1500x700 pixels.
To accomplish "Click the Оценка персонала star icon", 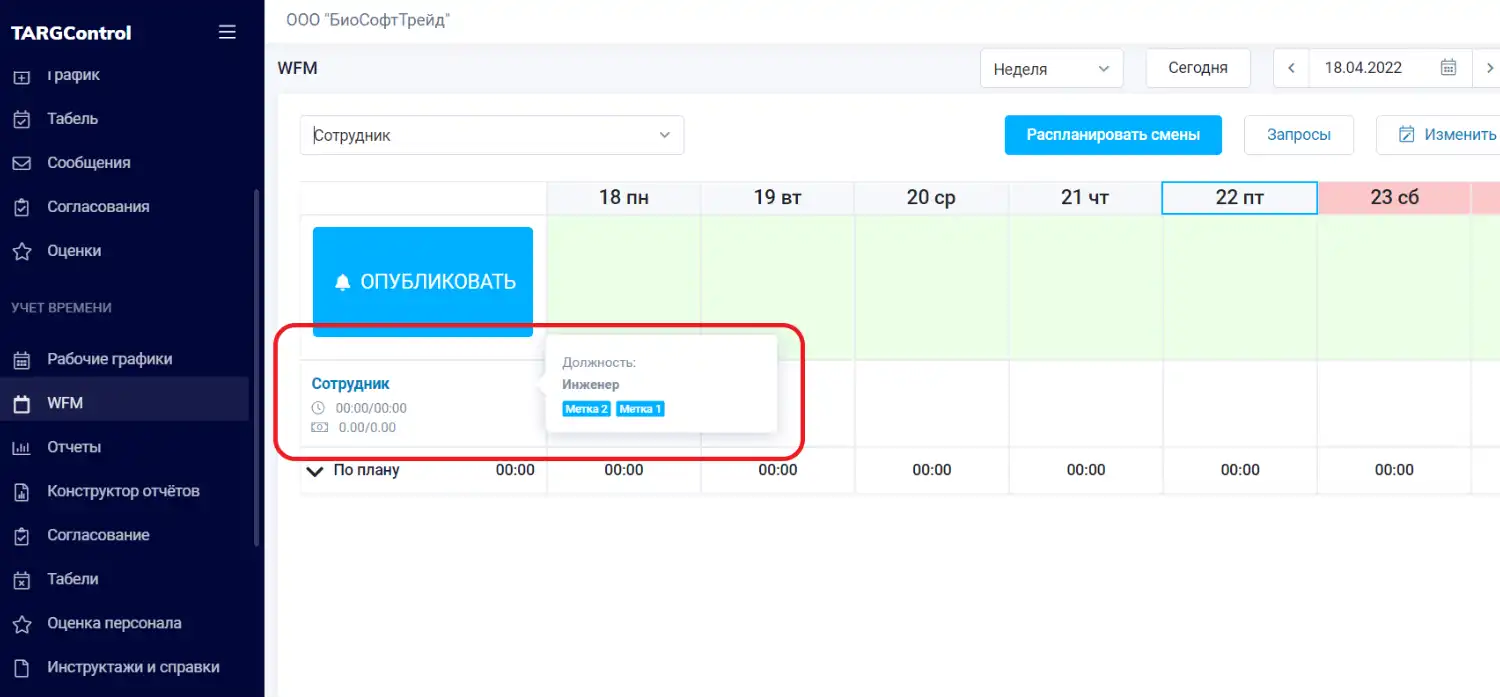I will pyautogui.click(x=21, y=624).
